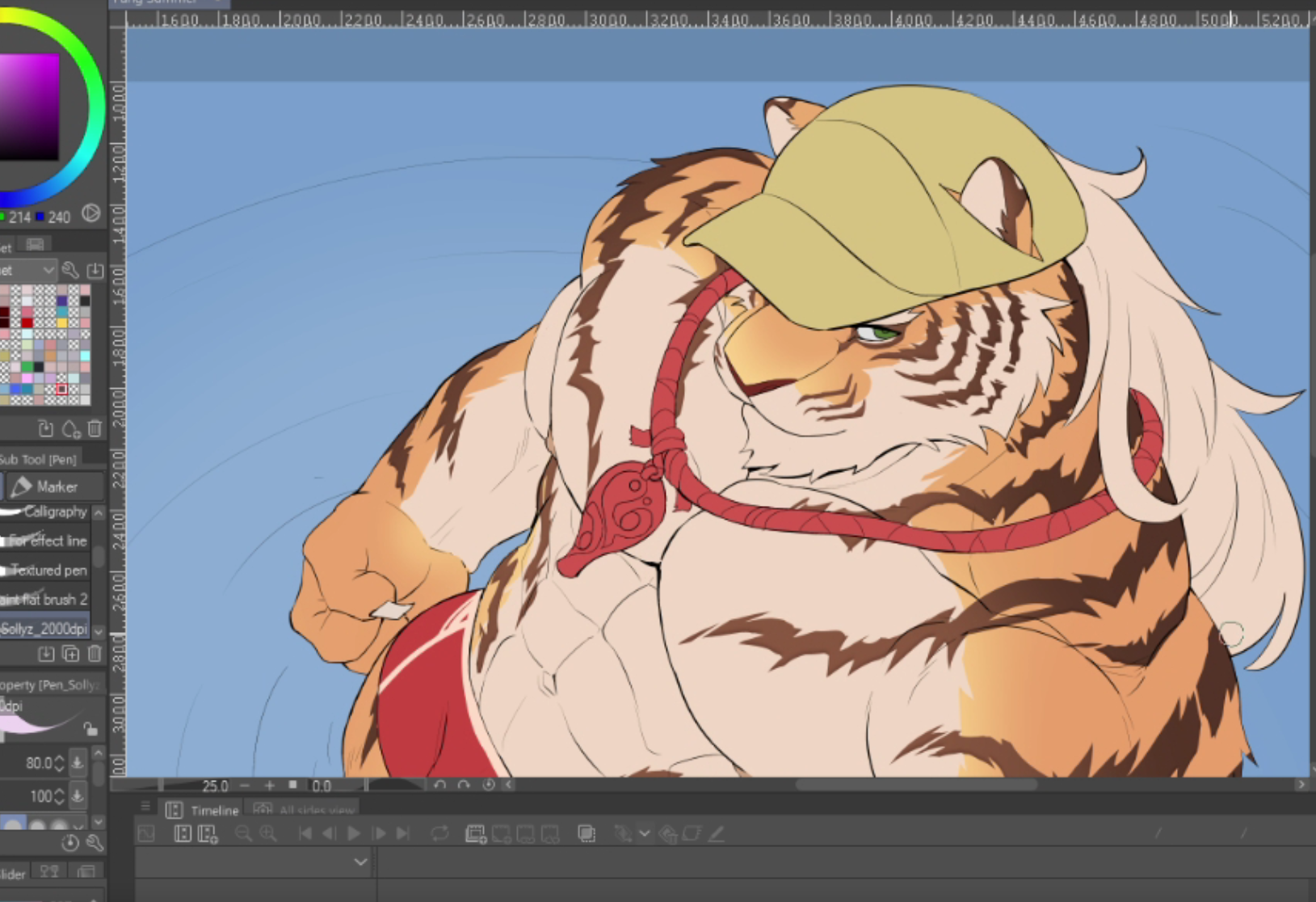Duplicate sub tool via copy icon

pos(70,654)
